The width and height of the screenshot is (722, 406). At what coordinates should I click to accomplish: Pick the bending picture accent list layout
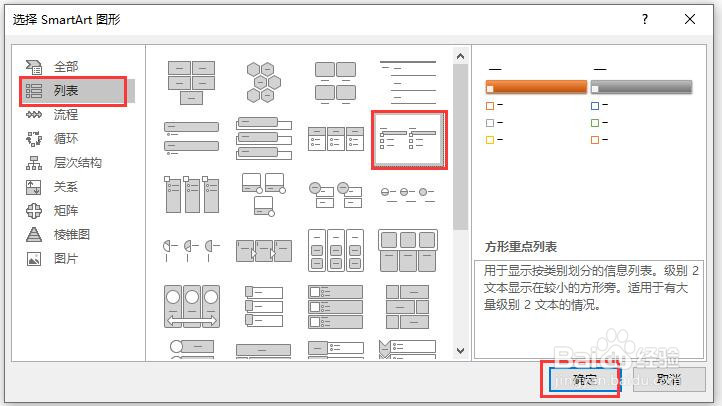point(263,194)
